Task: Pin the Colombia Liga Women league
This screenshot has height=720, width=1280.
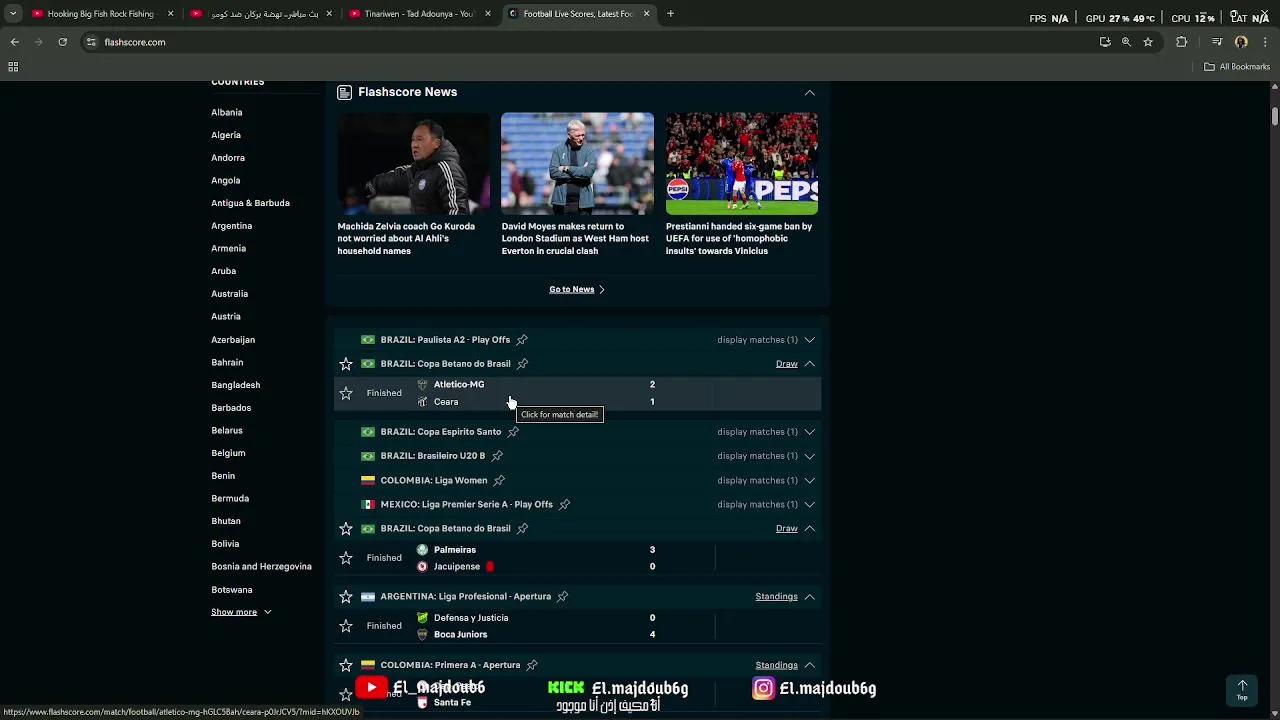Action: click(x=499, y=481)
